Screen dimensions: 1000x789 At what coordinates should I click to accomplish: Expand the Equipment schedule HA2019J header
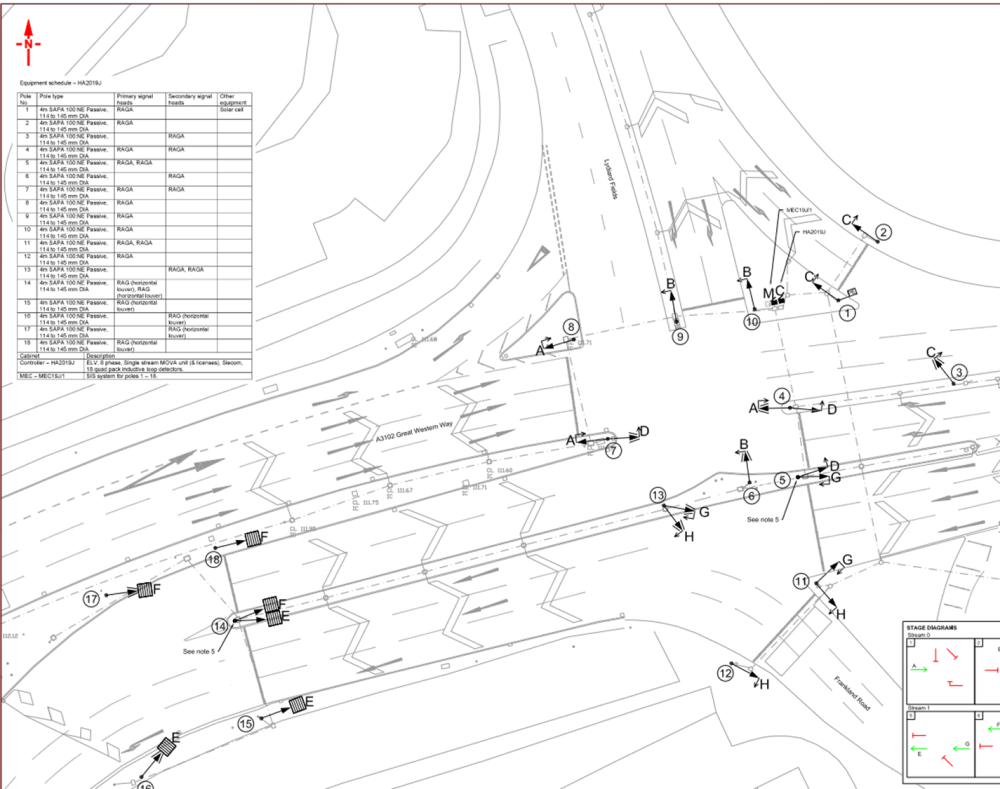coord(60,81)
